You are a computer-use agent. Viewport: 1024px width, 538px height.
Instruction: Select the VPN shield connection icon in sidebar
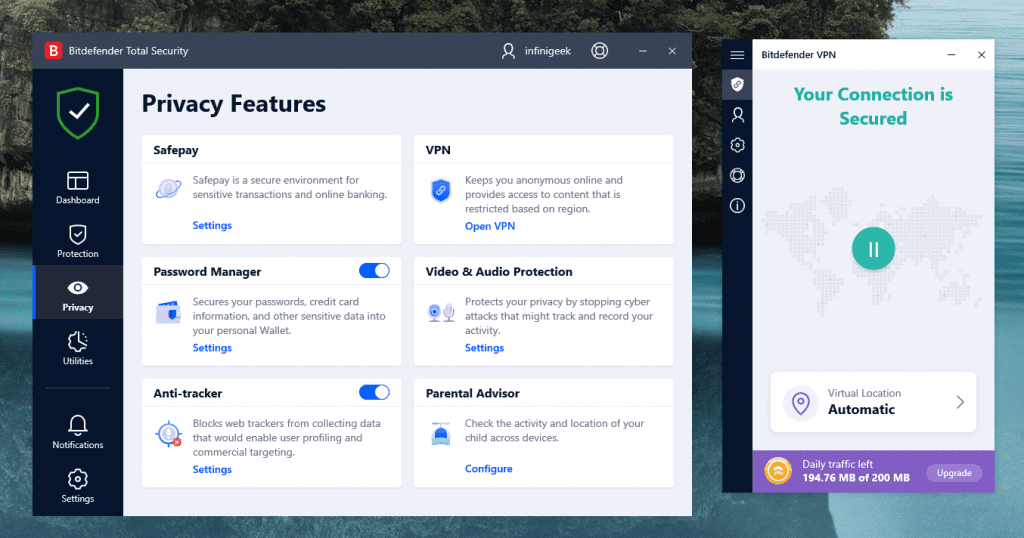738,85
